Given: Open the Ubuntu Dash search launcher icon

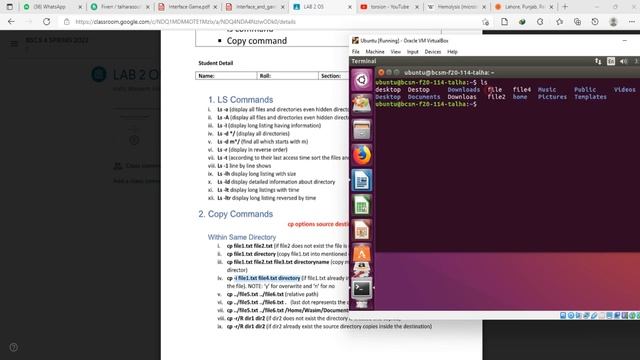Looking at the screenshot, I should 362,80.
